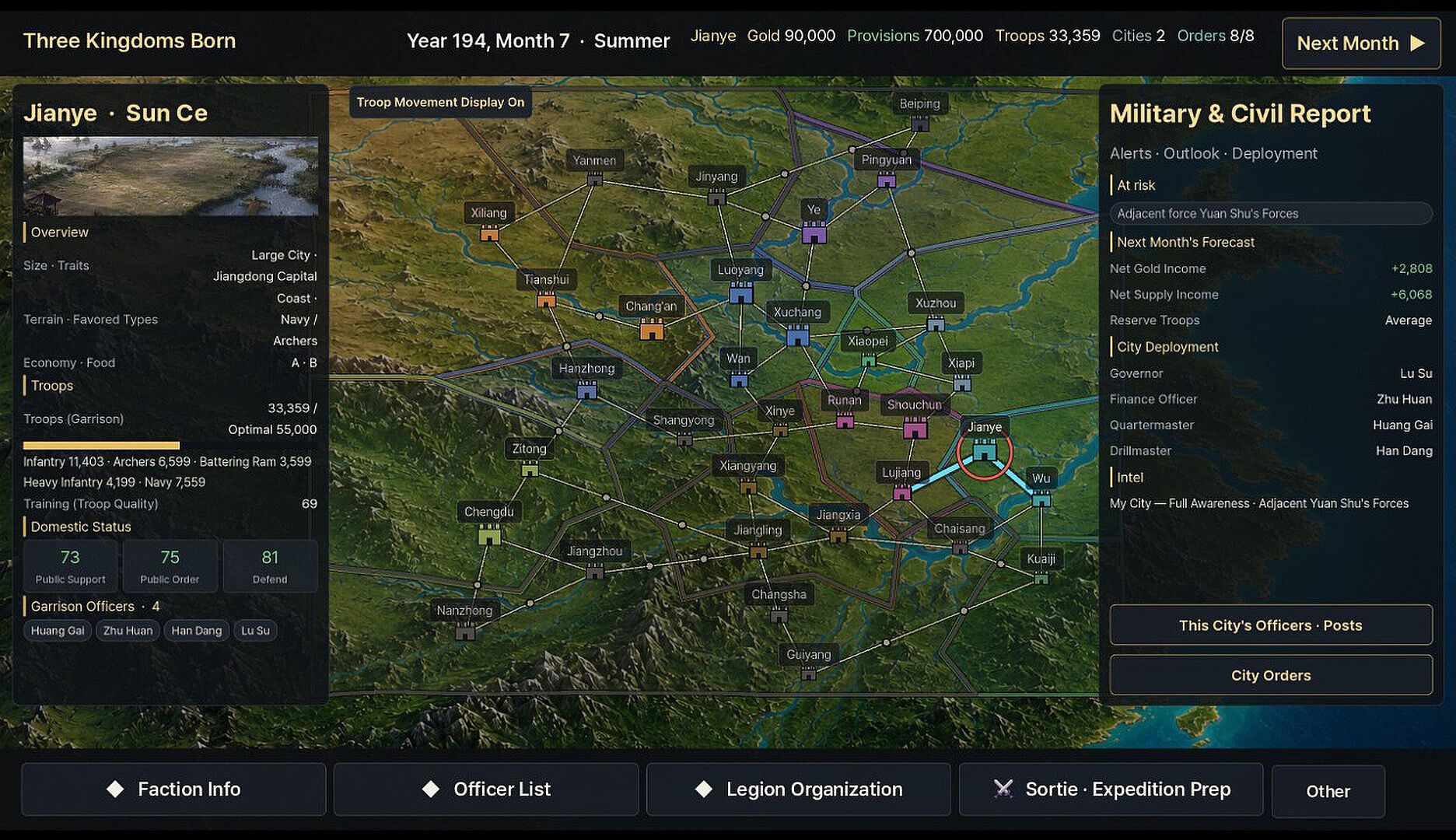Viewport: 1456px width, 840px height.
Task: Expand the Other menu
Action: pos(1328,791)
